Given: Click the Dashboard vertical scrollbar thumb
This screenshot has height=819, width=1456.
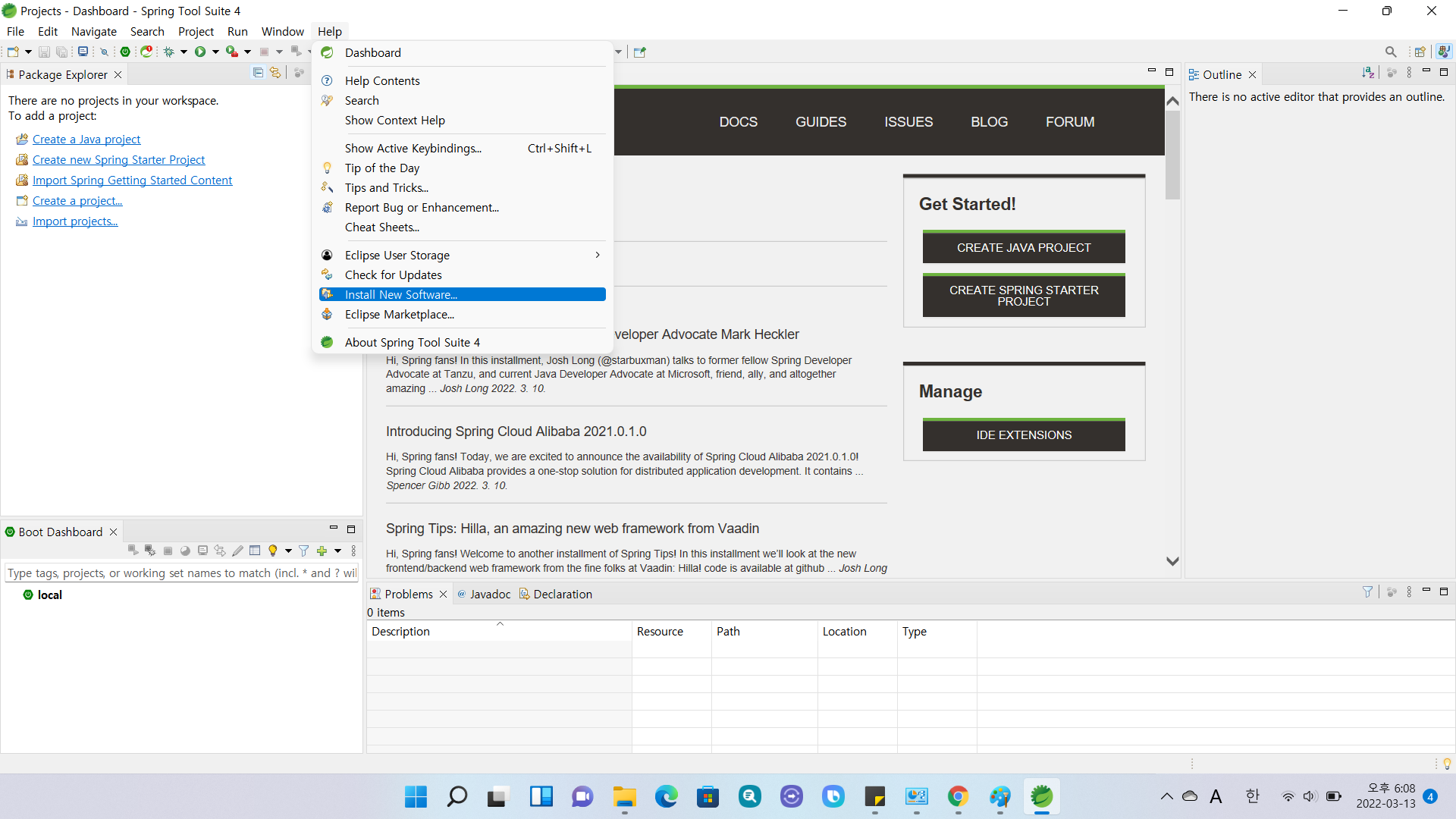Looking at the screenshot, I should 1172,155.
